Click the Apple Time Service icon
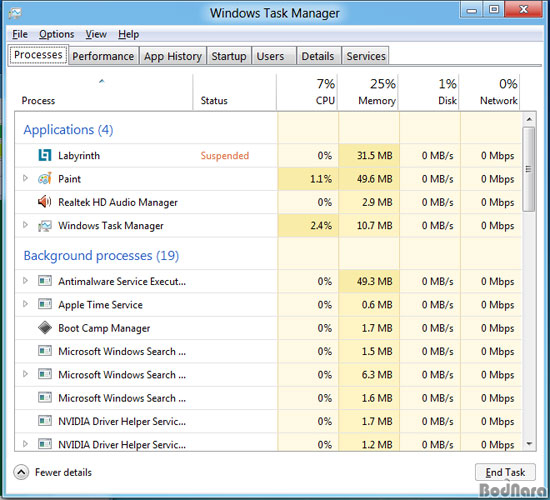Screen dimensions: 550x500 point(45,304)
